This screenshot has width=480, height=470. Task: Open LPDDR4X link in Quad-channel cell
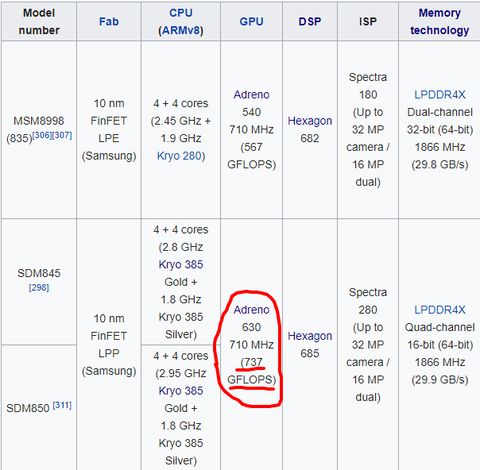coord(440,310)
